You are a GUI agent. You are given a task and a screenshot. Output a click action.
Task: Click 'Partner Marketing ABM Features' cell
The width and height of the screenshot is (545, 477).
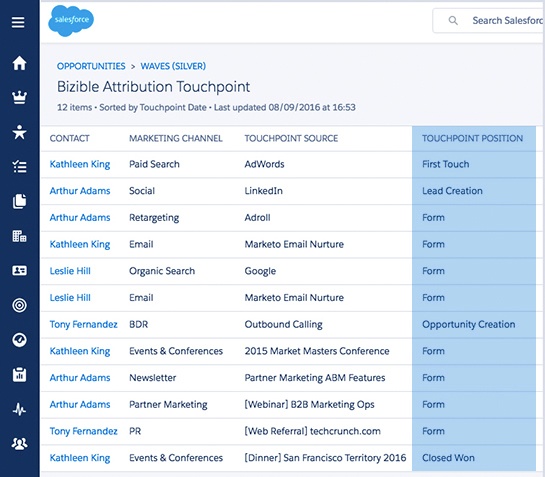click(315, 378)
